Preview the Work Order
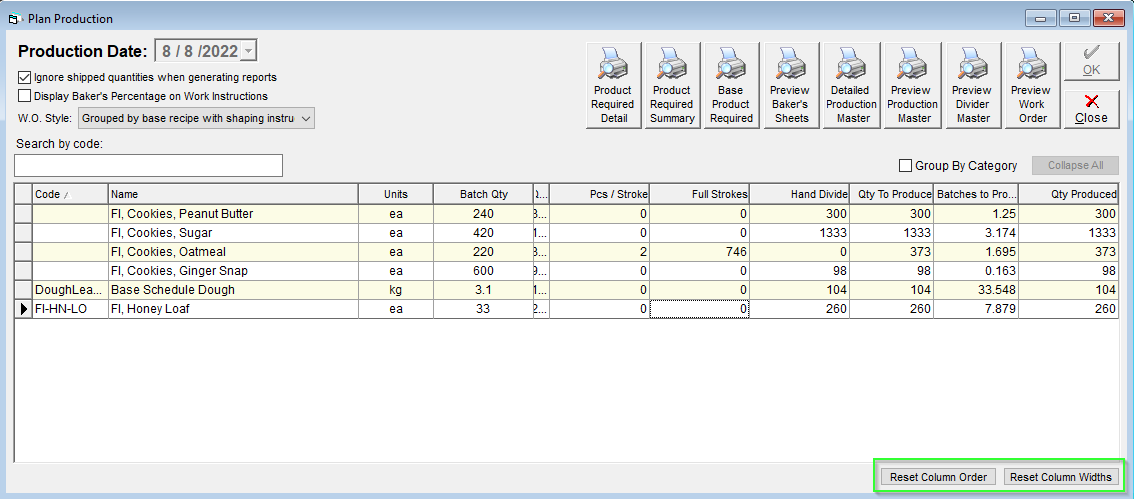 pos(1032,85)
